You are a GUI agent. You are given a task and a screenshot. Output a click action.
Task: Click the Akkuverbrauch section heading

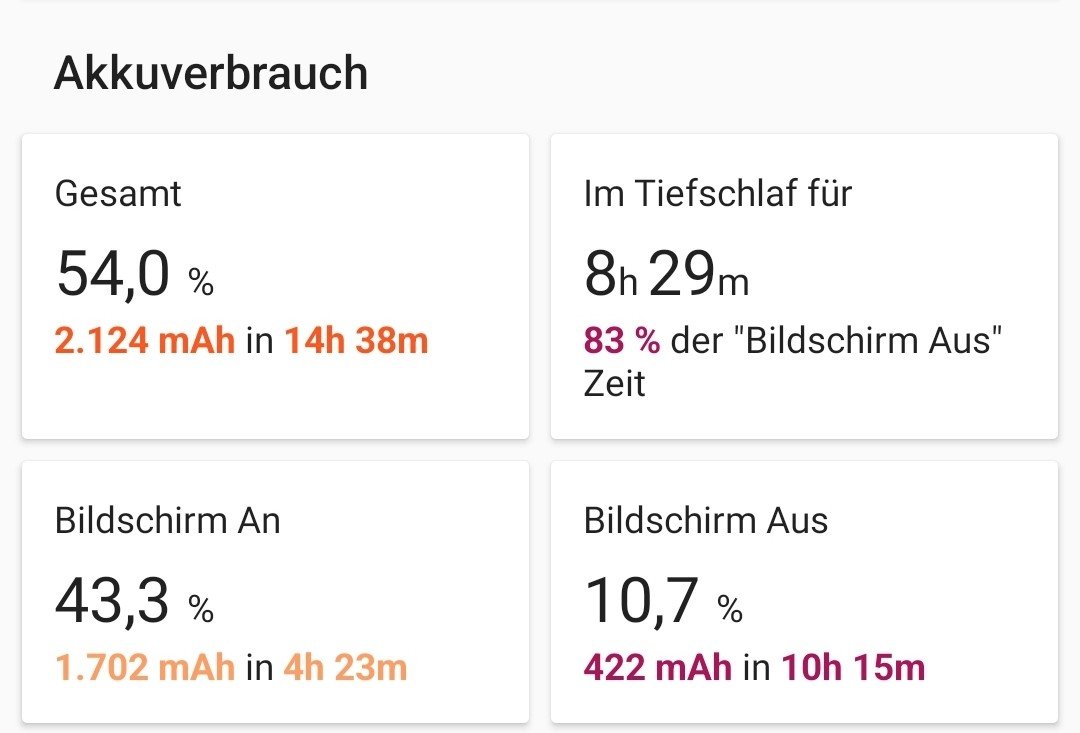click(x=211, y=74)
